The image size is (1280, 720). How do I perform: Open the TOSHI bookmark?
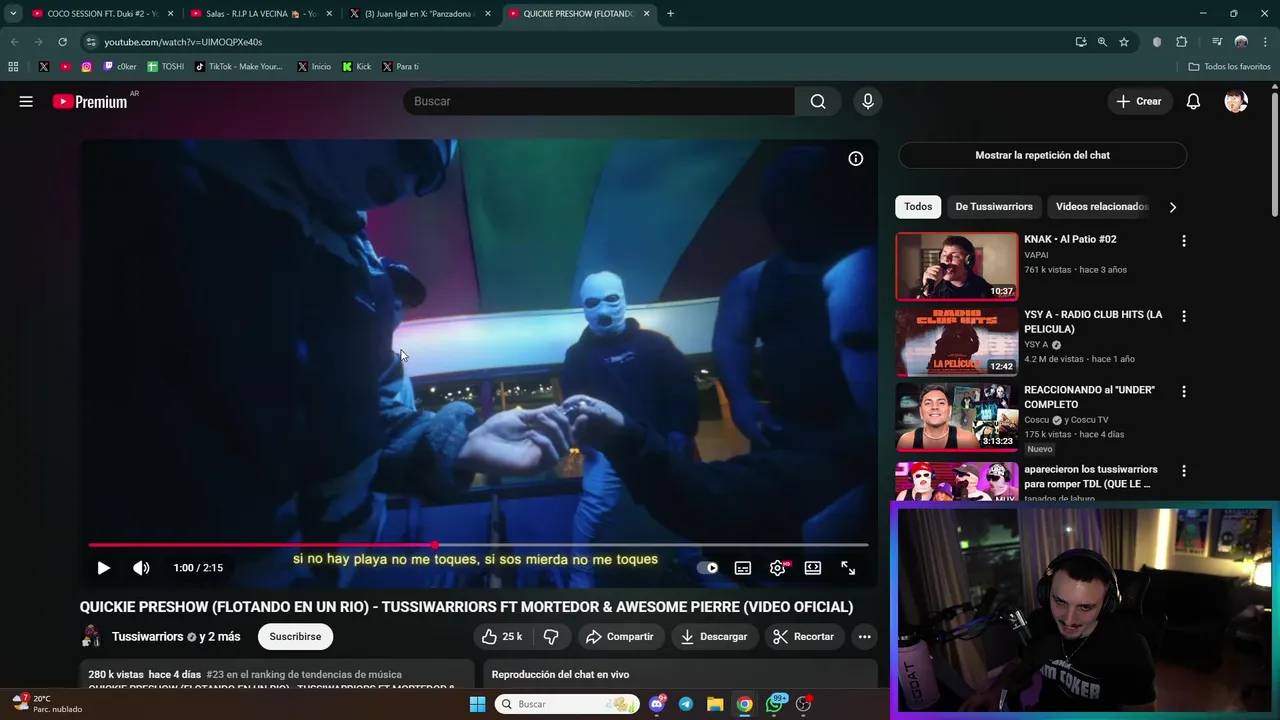pos(166,67)
